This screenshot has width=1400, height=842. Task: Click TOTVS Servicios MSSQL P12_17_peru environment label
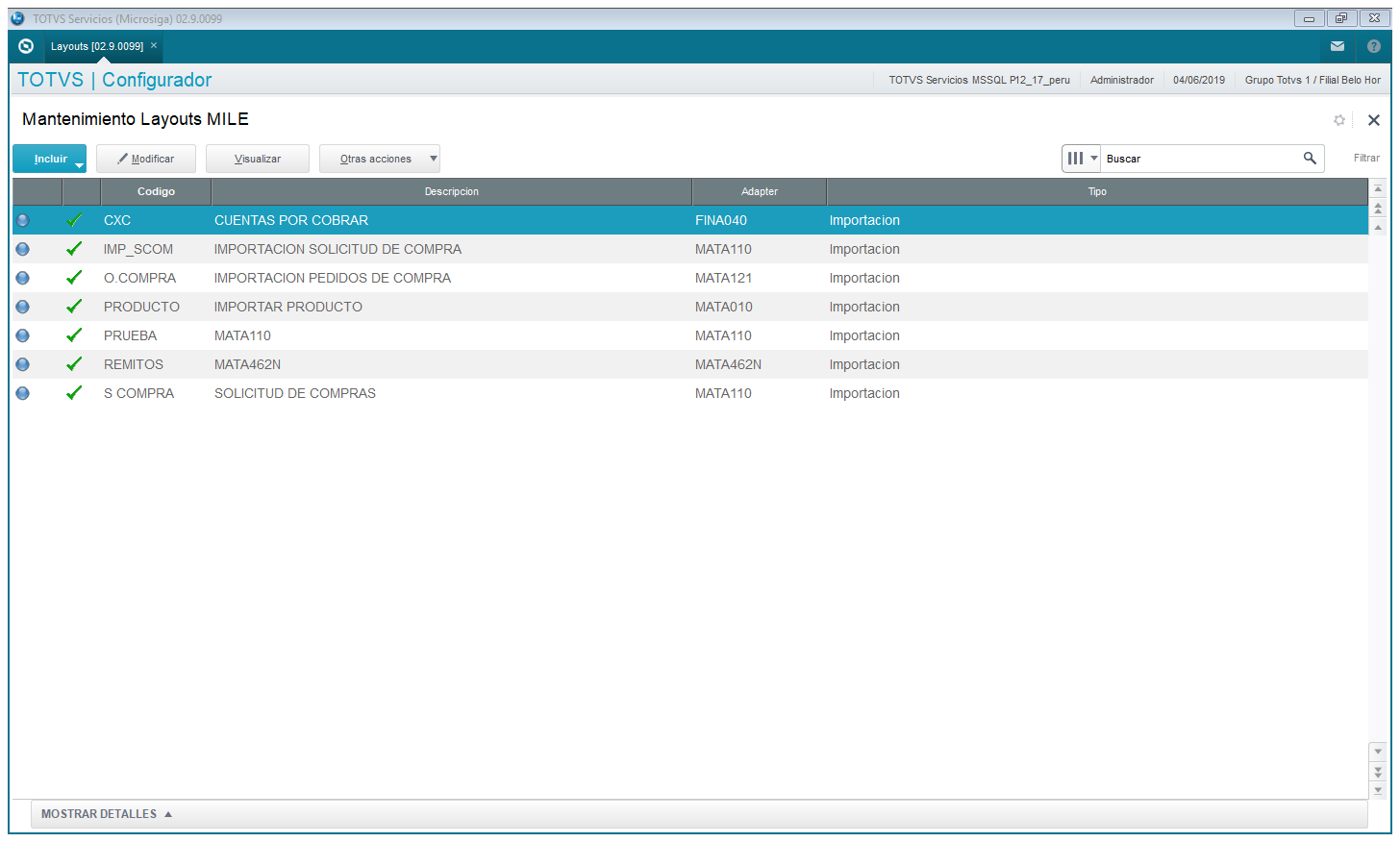(x=979, y=80)
